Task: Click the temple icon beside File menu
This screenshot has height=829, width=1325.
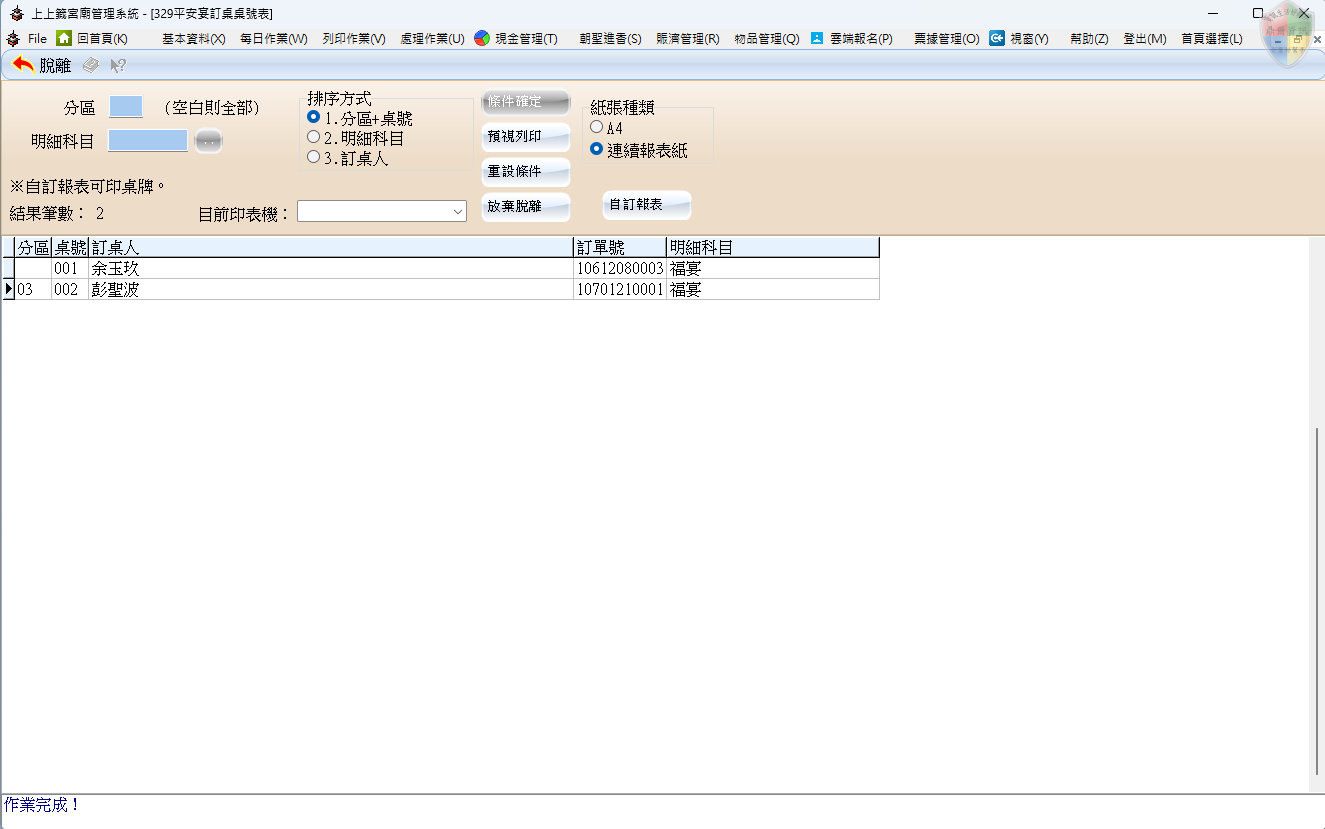Action: (13, 39)
